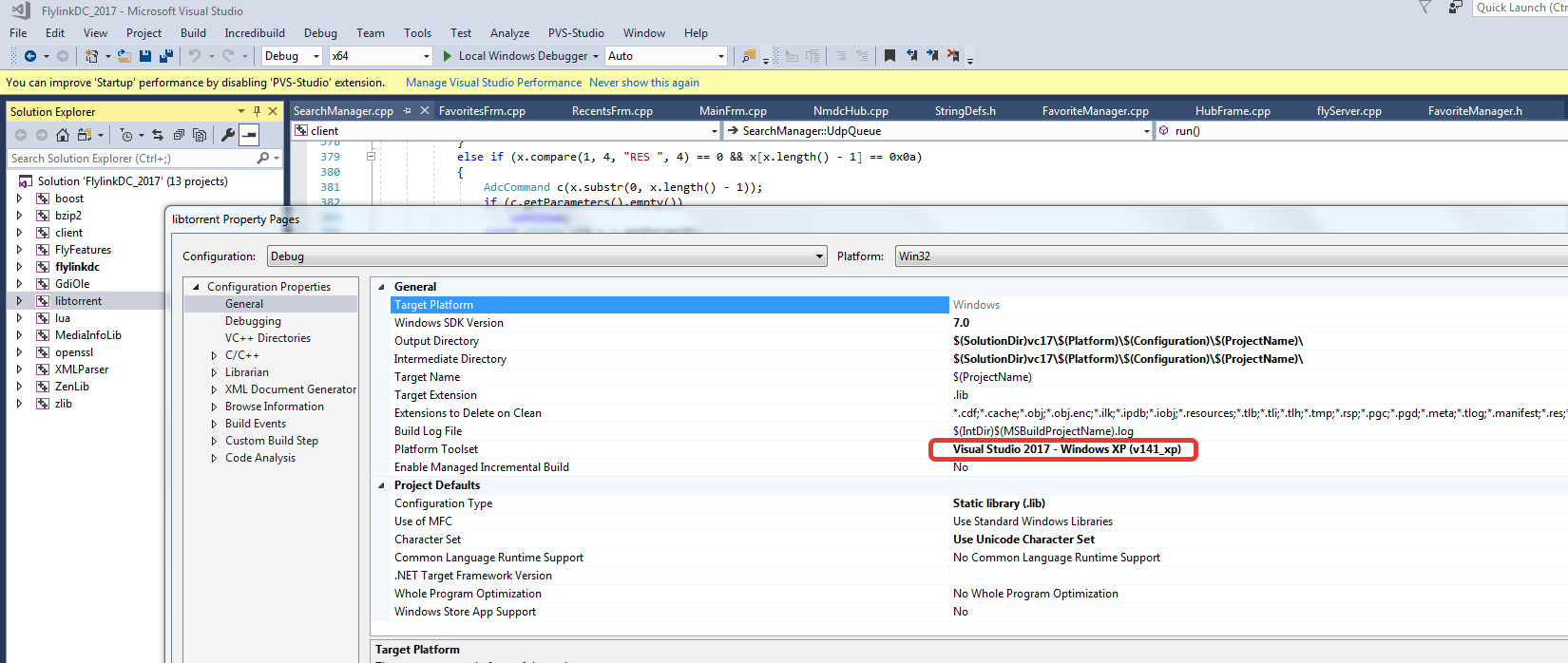Expand the C/C++ properties node

(x=214, y=355)
